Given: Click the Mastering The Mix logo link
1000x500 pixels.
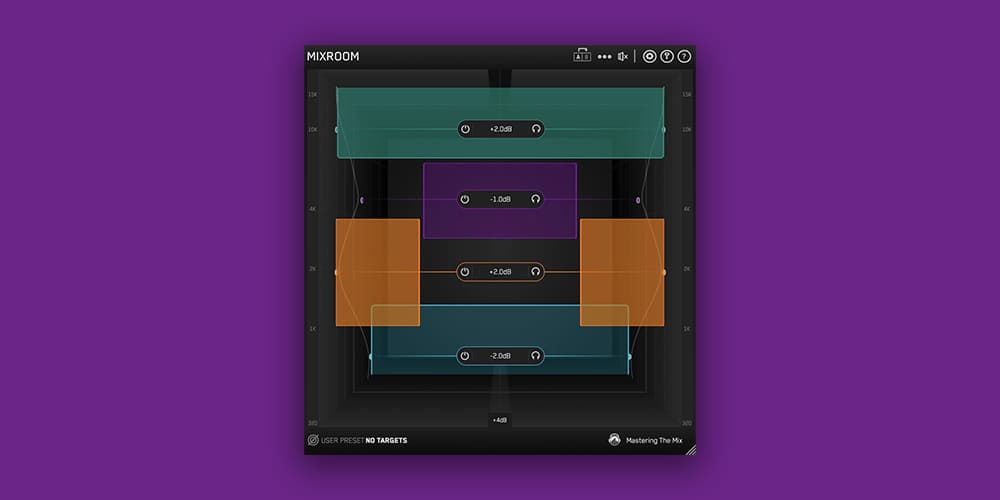Looking at the screenshot, I should pos(649,440).
